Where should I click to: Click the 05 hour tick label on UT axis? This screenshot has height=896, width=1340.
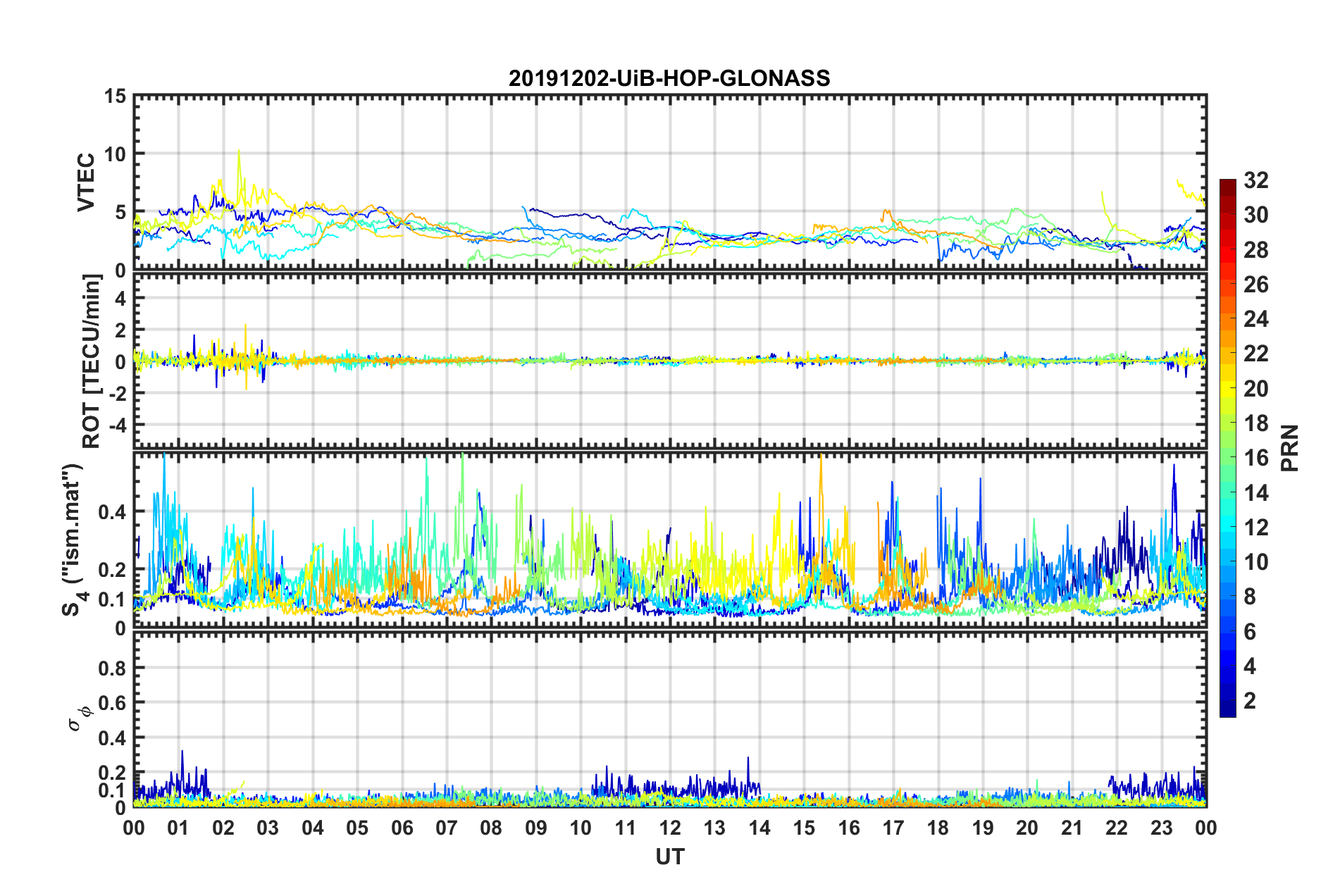(x=357, y=828)
